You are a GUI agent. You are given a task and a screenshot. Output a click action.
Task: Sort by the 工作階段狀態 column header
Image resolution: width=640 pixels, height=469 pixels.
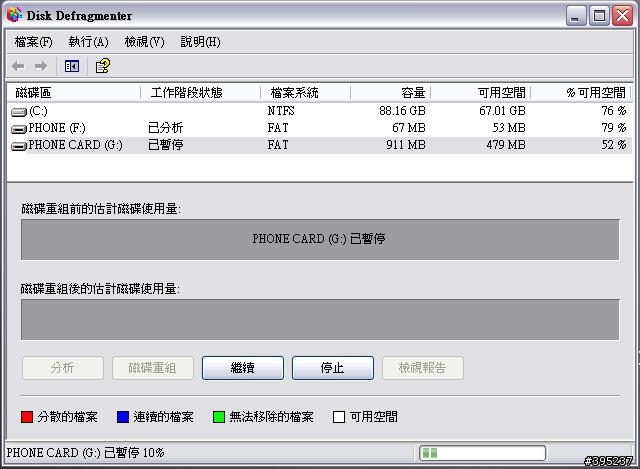200,93
